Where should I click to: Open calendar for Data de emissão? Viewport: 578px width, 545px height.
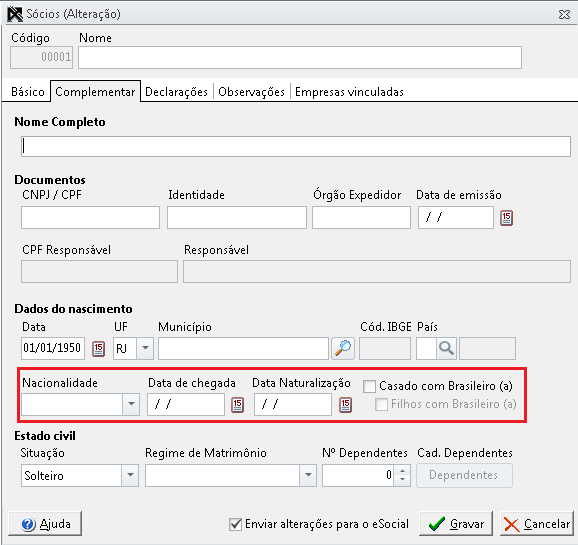coord(506,218)
